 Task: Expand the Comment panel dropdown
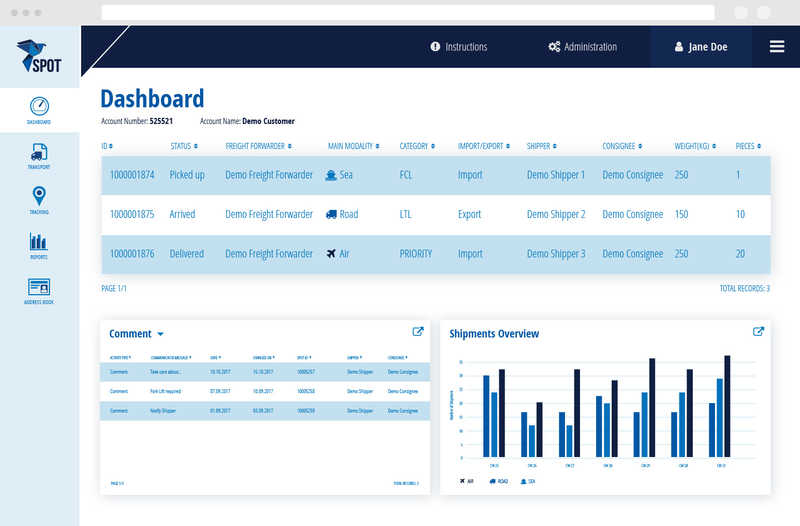160,334
